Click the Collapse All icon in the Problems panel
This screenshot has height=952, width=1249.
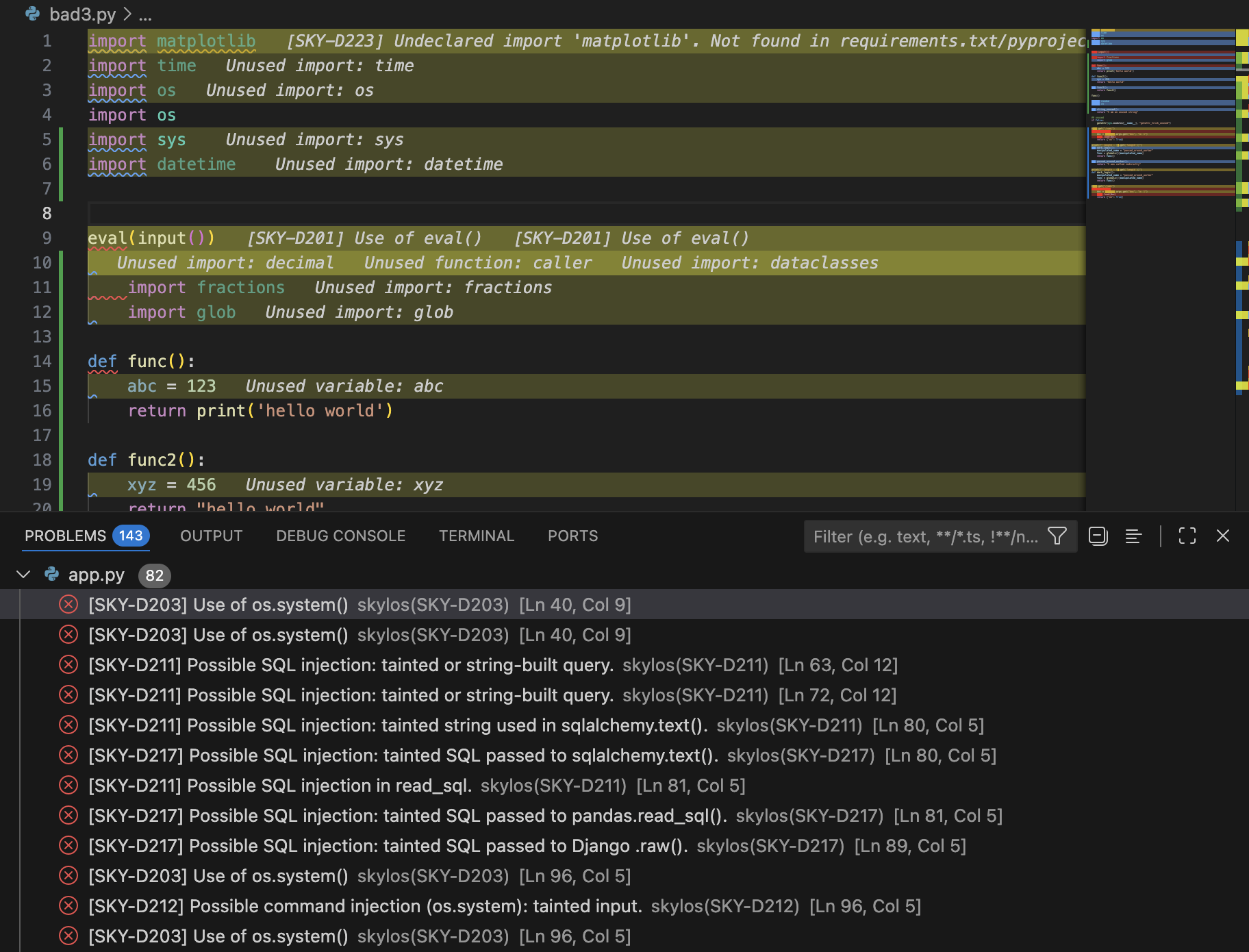click(1098, 536)
